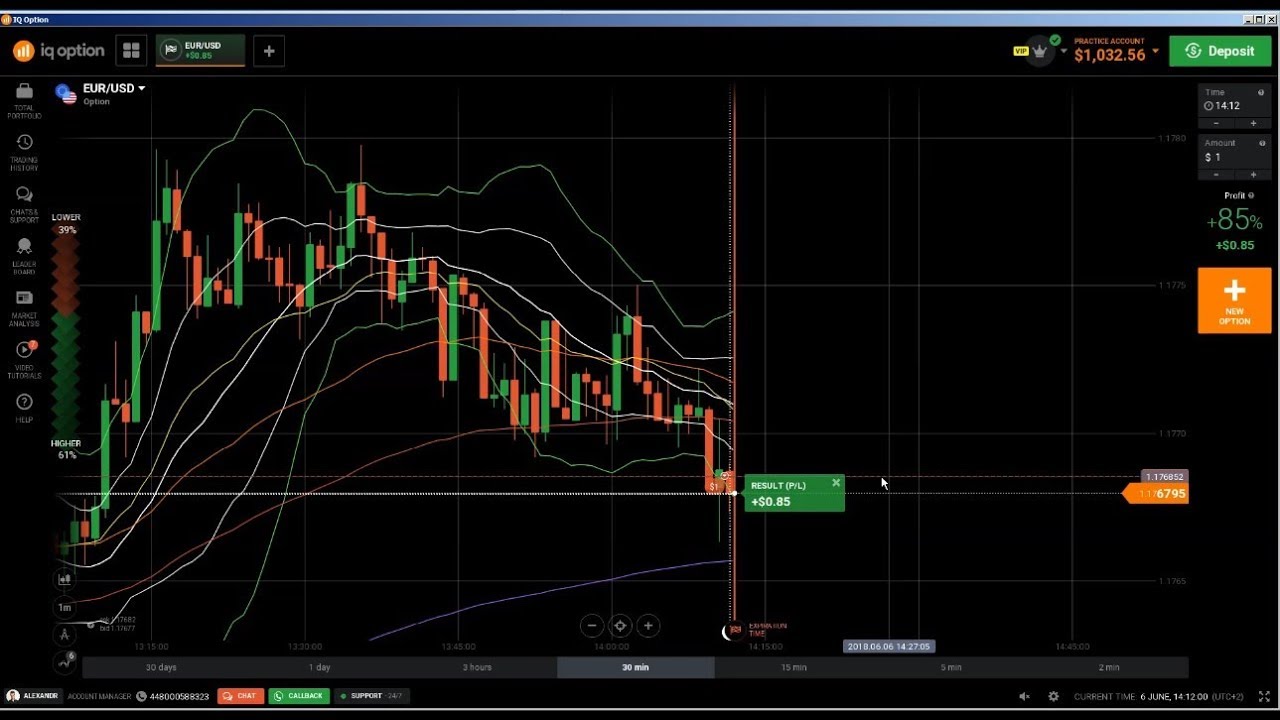Click the Profit info question icon
The width and height of the screenshot is (1280, 720).
click(1251, 196)
